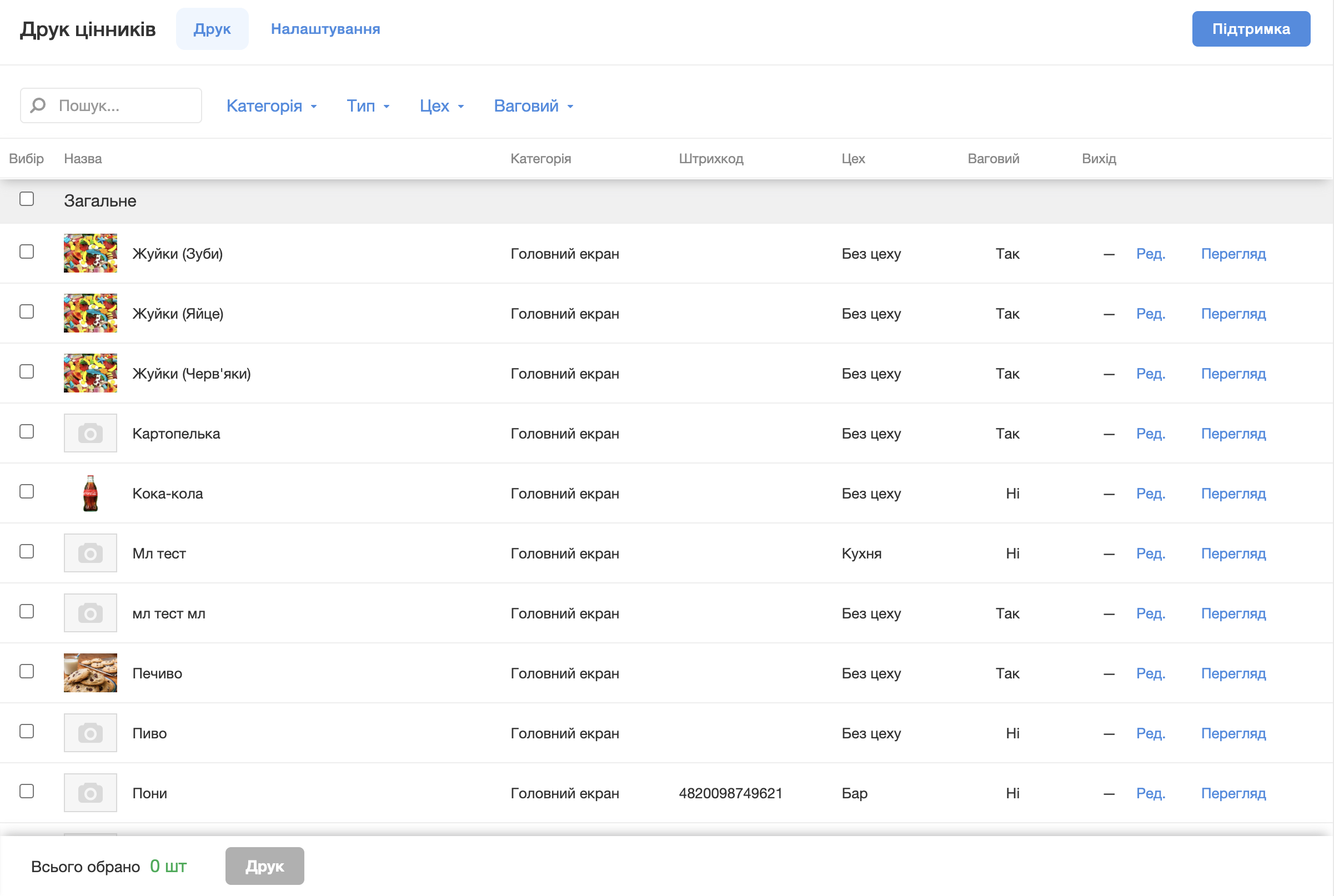Click the Пони camera placeholder icon
The width and height of the screenshot is (1334, 896).
click(x=91, y=793)
